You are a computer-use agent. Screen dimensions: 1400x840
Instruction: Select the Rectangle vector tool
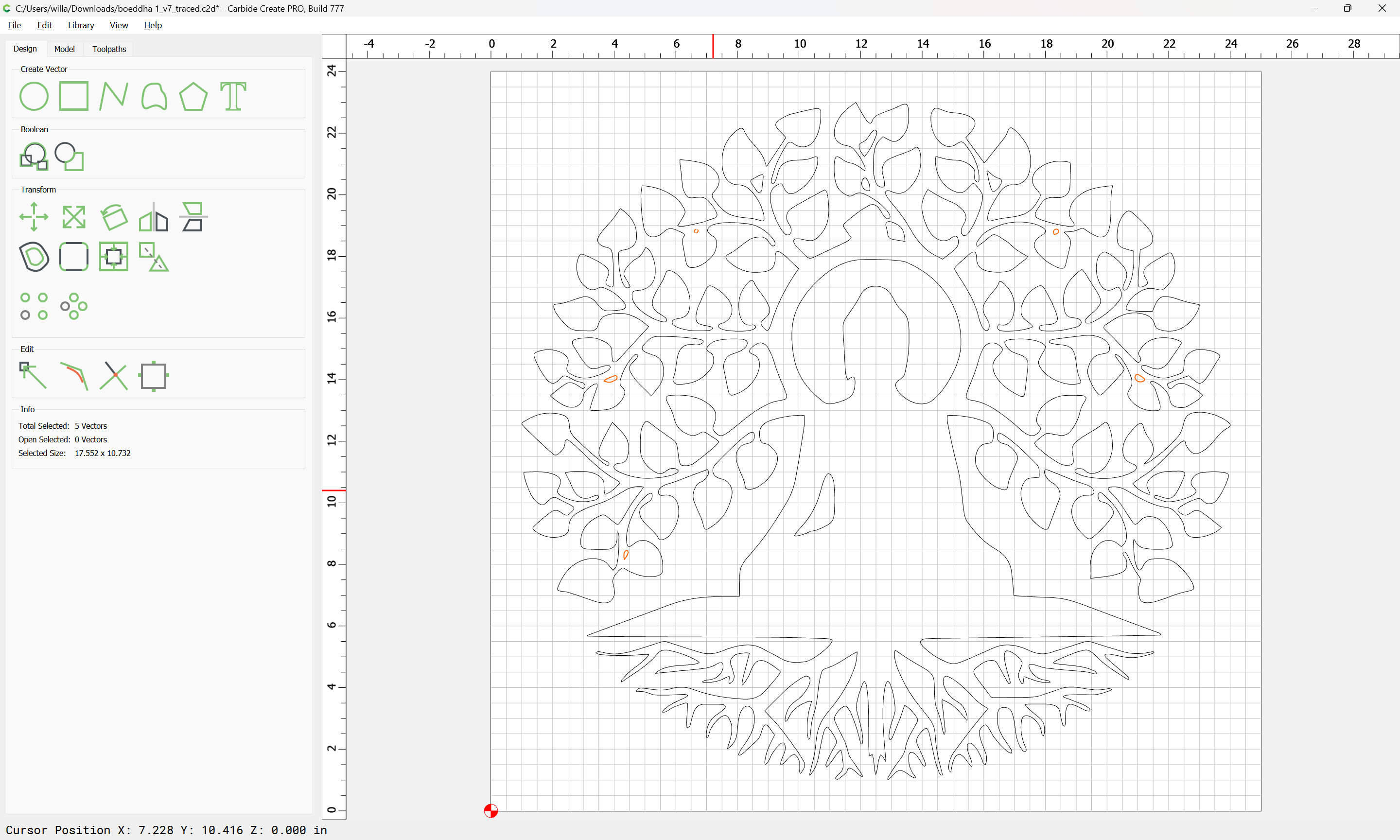74,96
